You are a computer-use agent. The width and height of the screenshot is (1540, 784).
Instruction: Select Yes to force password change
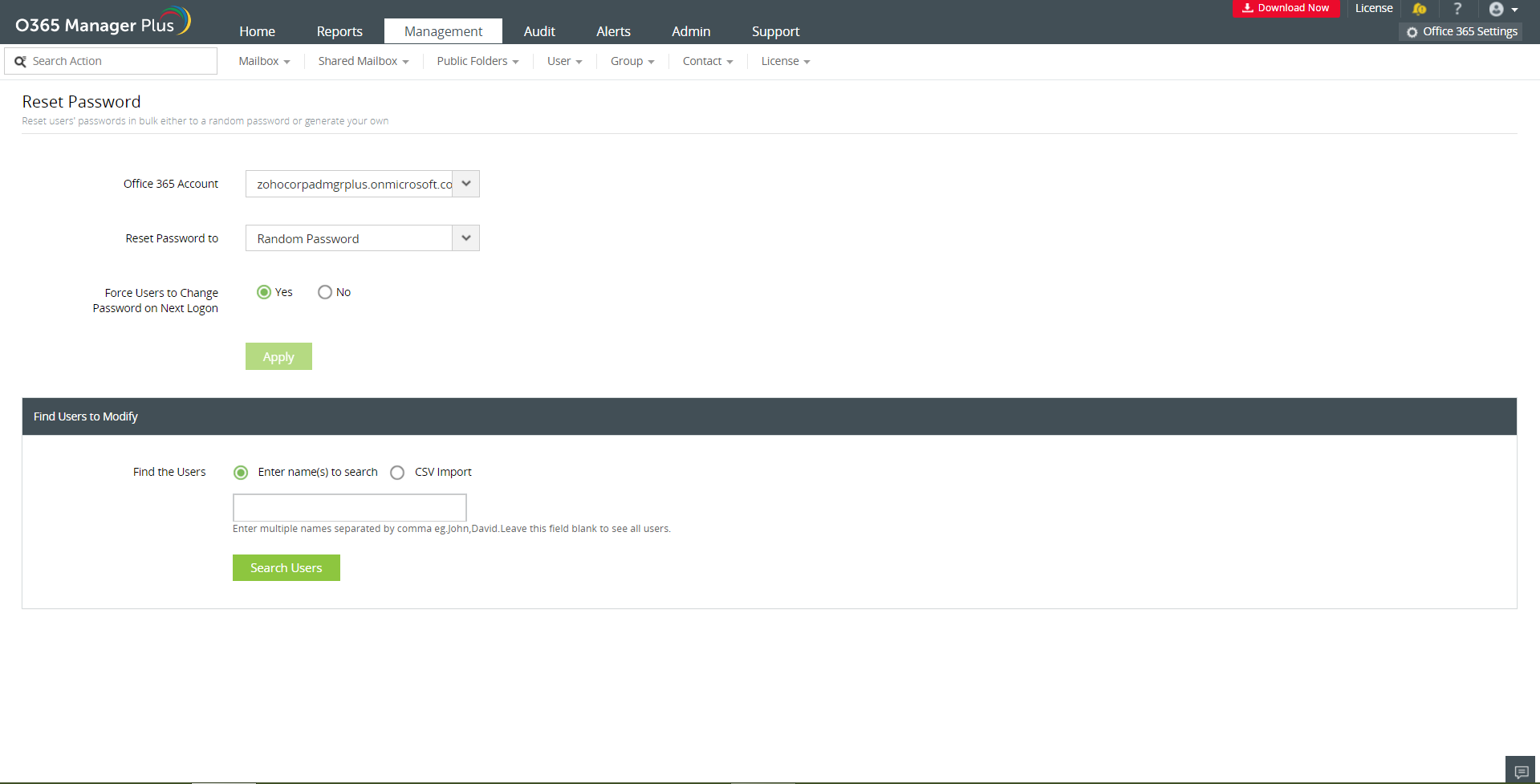264,292
